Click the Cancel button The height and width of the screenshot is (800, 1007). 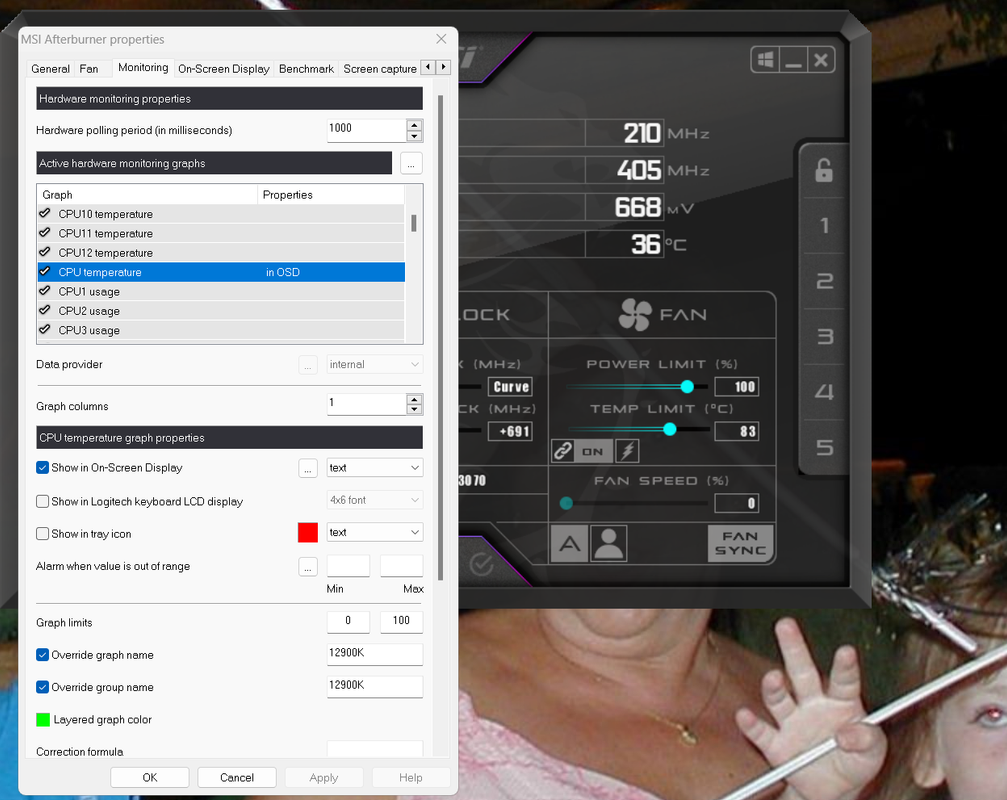237,778
